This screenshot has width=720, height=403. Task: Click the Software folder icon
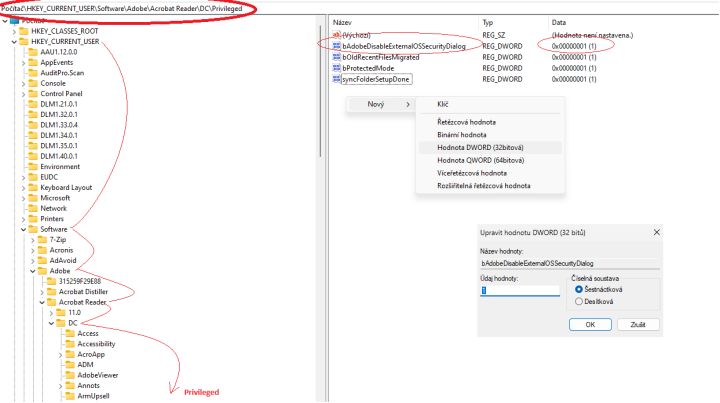(x=33, y=229)
